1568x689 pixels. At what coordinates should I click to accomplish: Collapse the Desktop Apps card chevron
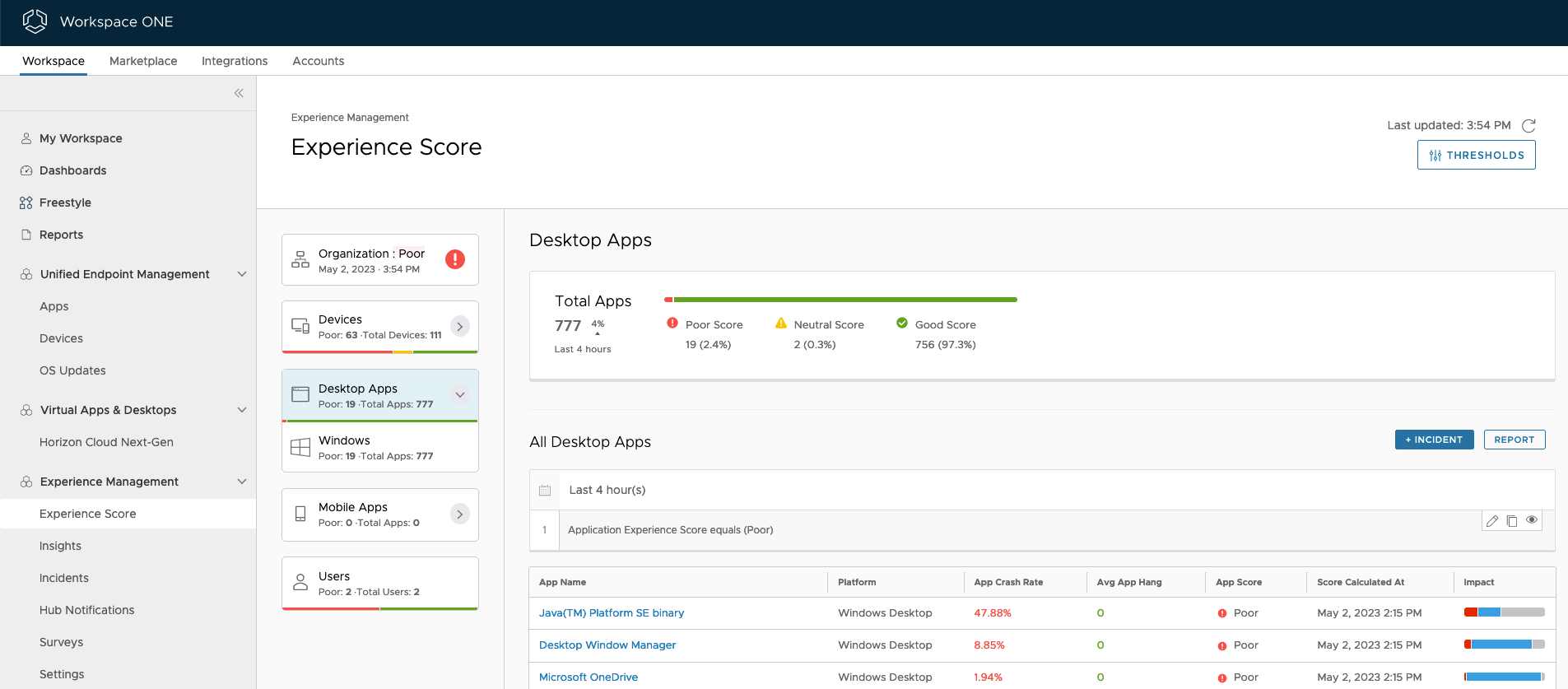coord(460,395)
